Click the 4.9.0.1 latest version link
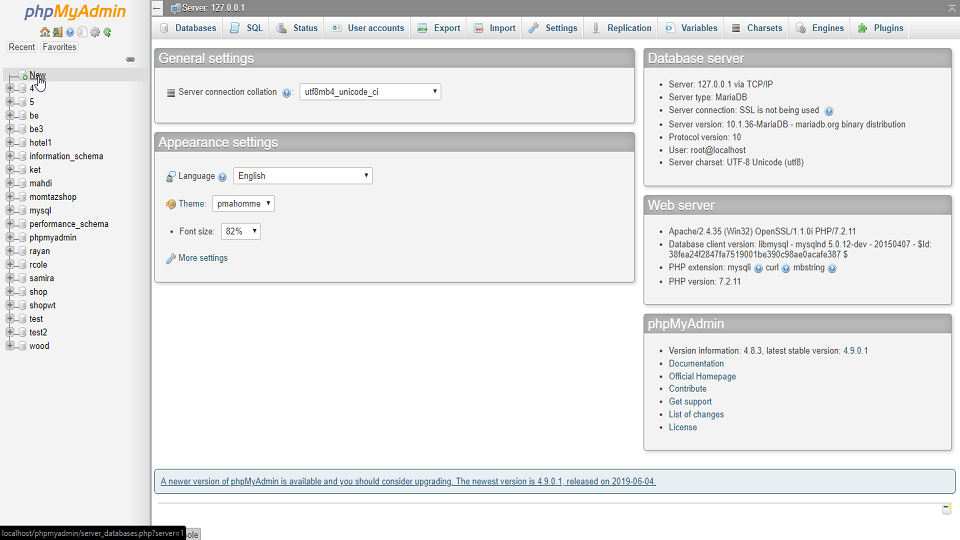960x540 pixels. 855,351
